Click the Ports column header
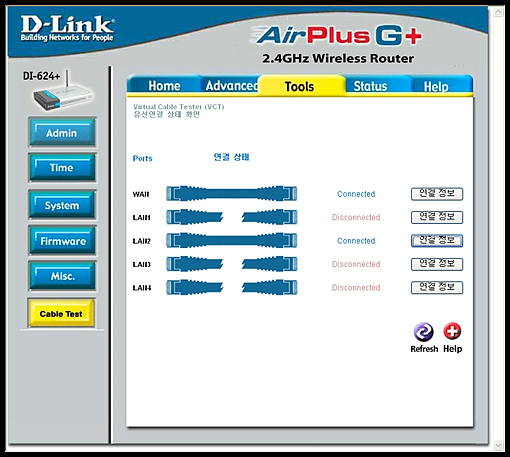Image resolution: width=510 pixels, height=457 pixels. (x=142, y=158)
